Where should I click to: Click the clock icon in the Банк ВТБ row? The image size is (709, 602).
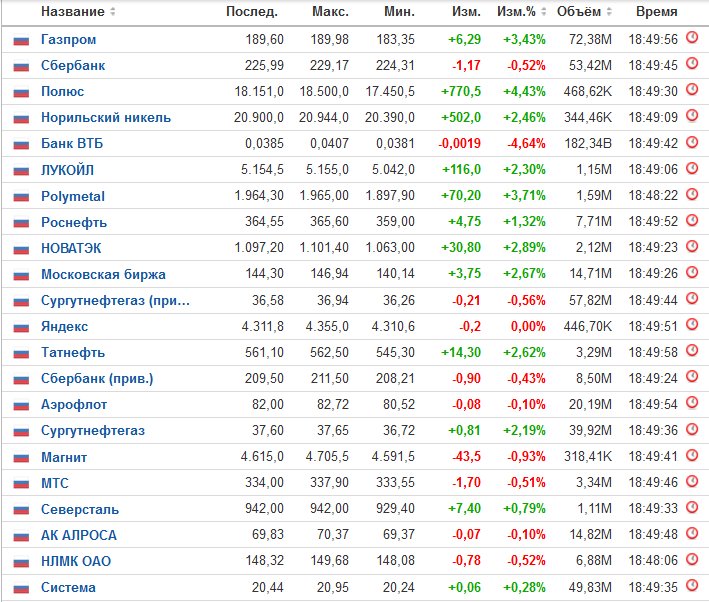692,142
